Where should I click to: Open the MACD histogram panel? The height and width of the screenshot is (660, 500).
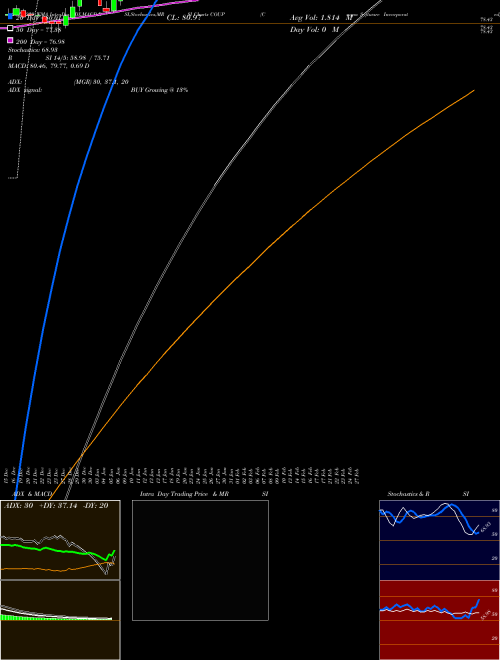click(x=60, y=620)
